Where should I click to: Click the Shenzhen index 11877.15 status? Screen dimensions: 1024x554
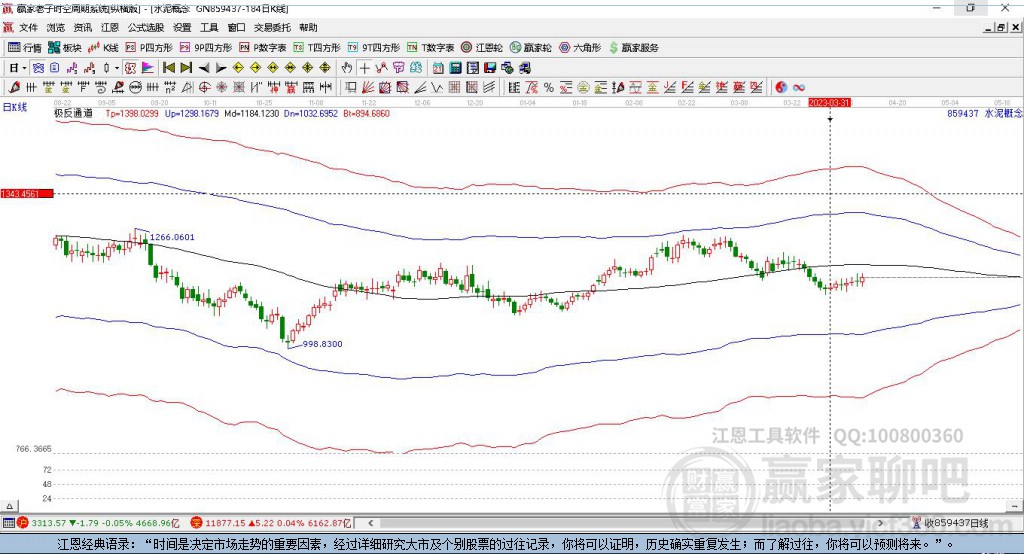272,523
